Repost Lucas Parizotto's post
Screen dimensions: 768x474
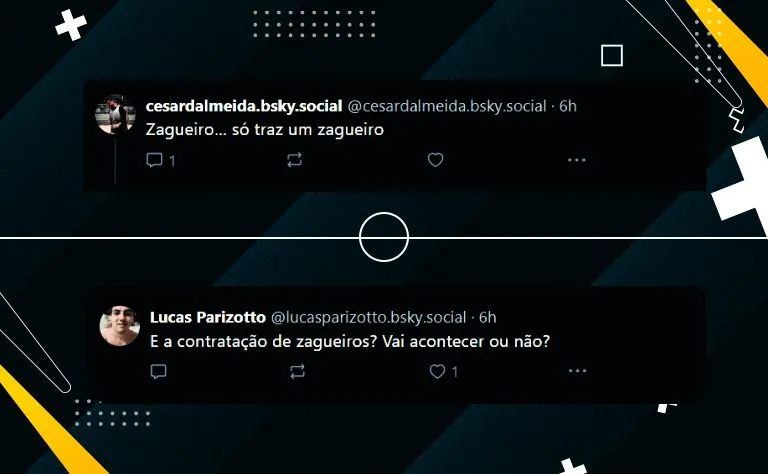[297, 371]
